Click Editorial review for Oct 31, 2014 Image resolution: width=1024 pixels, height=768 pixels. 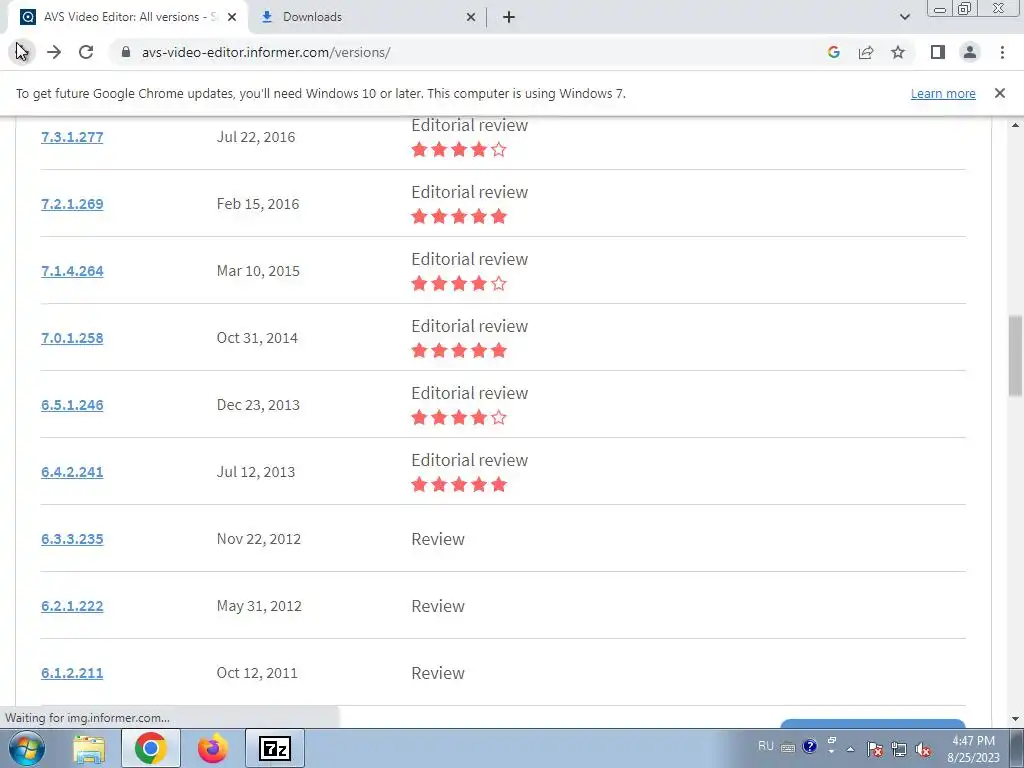point(470,326)
